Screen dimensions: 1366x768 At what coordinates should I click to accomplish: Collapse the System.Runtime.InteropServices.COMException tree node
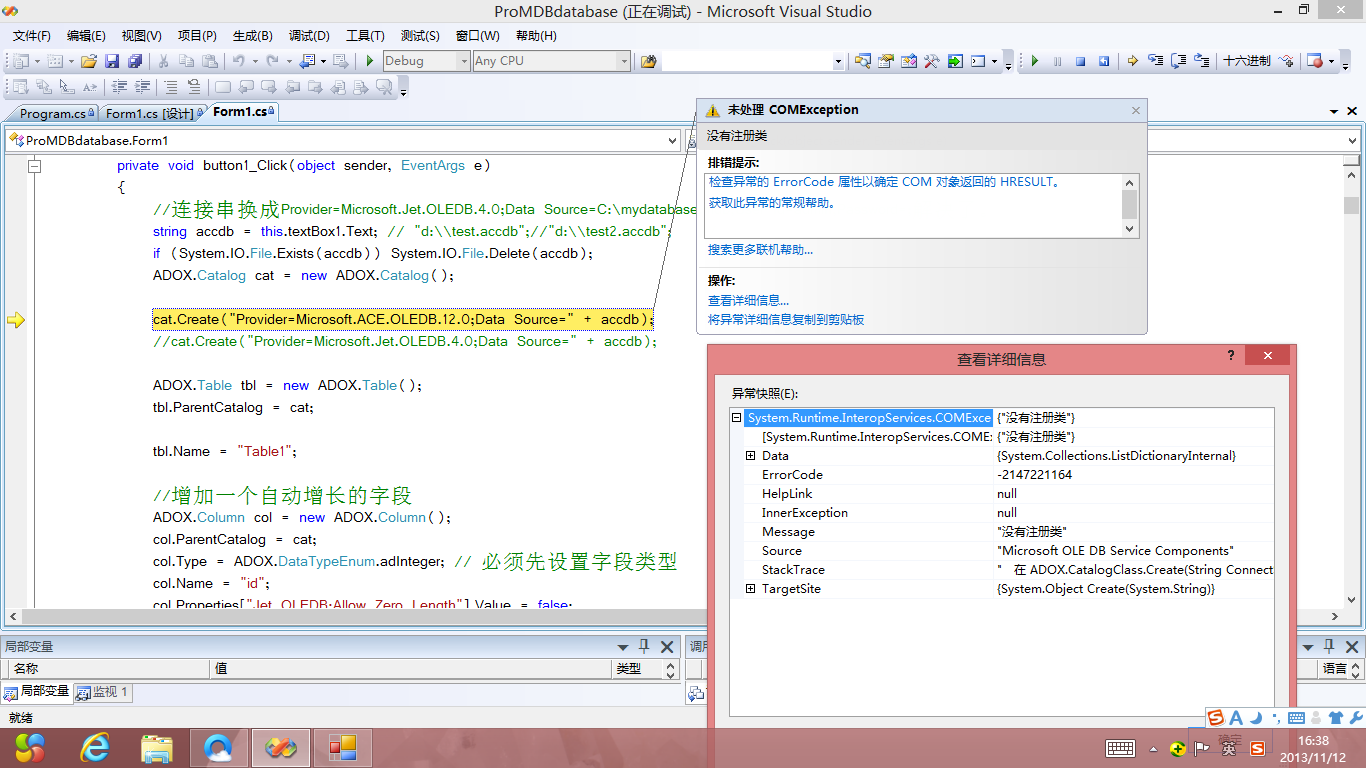tap(737, 418)
